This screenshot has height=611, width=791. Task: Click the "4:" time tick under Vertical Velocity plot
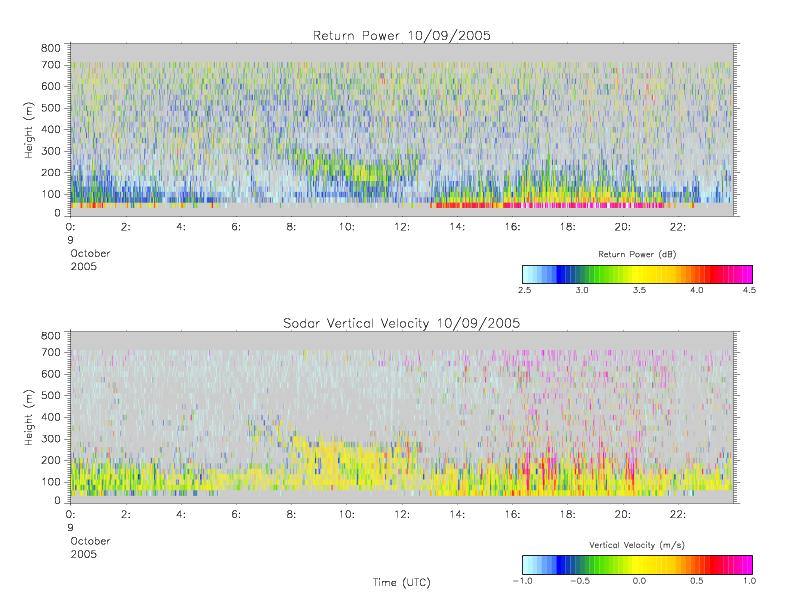click(181, 515)
